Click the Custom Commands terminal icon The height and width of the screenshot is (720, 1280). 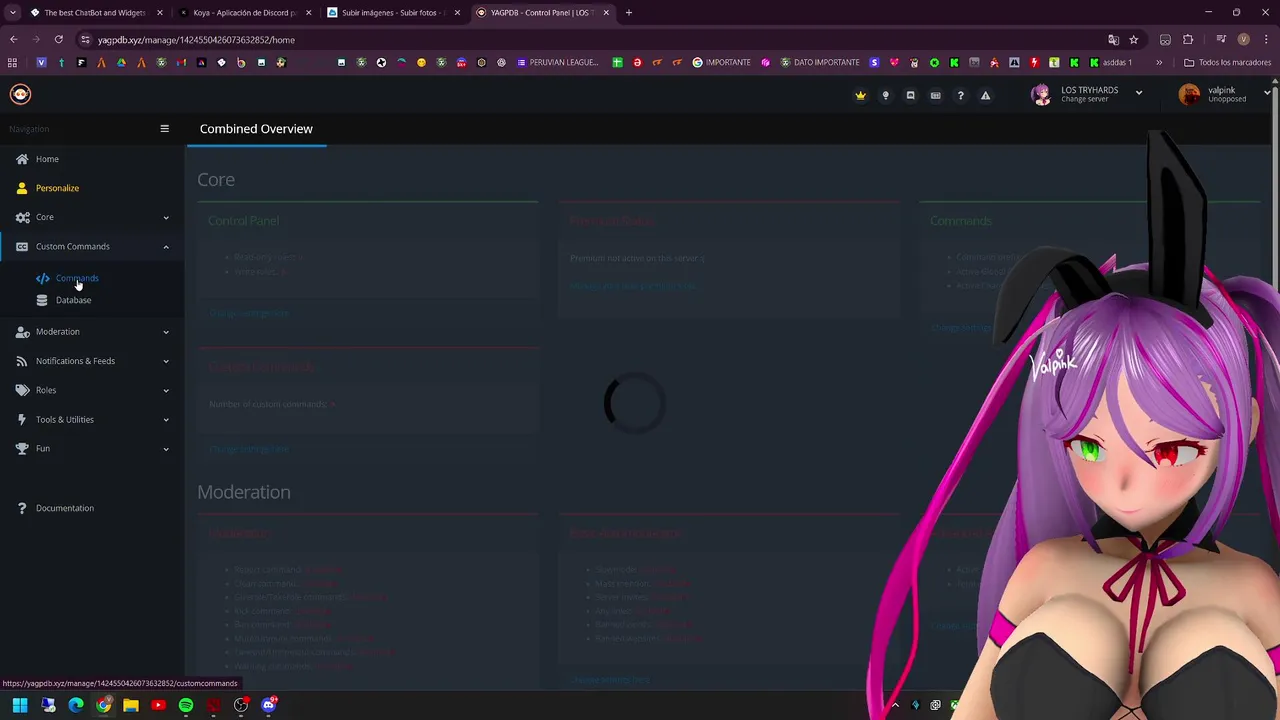point(22,246)
